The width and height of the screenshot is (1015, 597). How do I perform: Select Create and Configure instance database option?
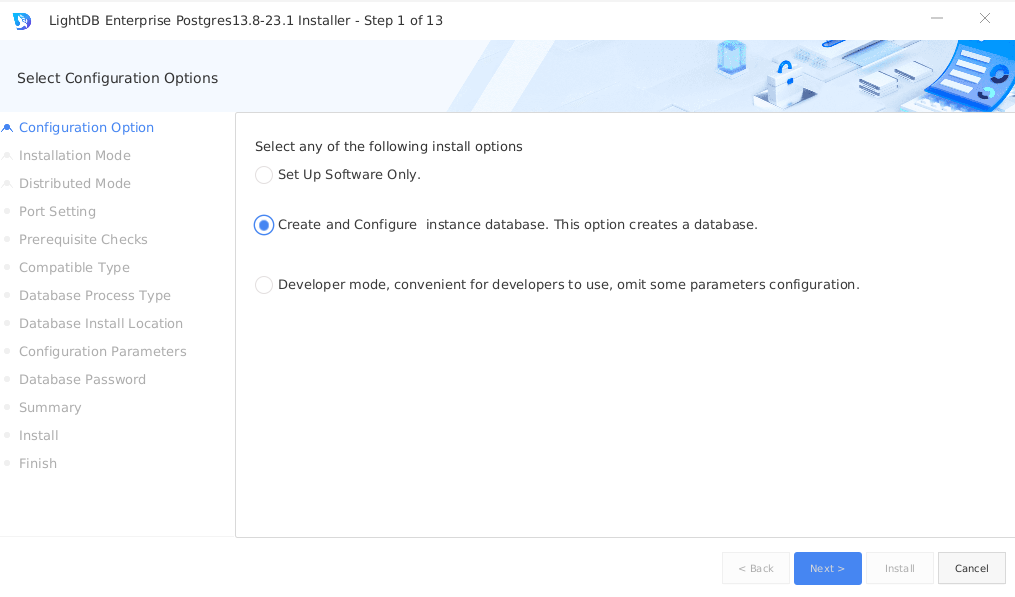click(x=264, y=225)
